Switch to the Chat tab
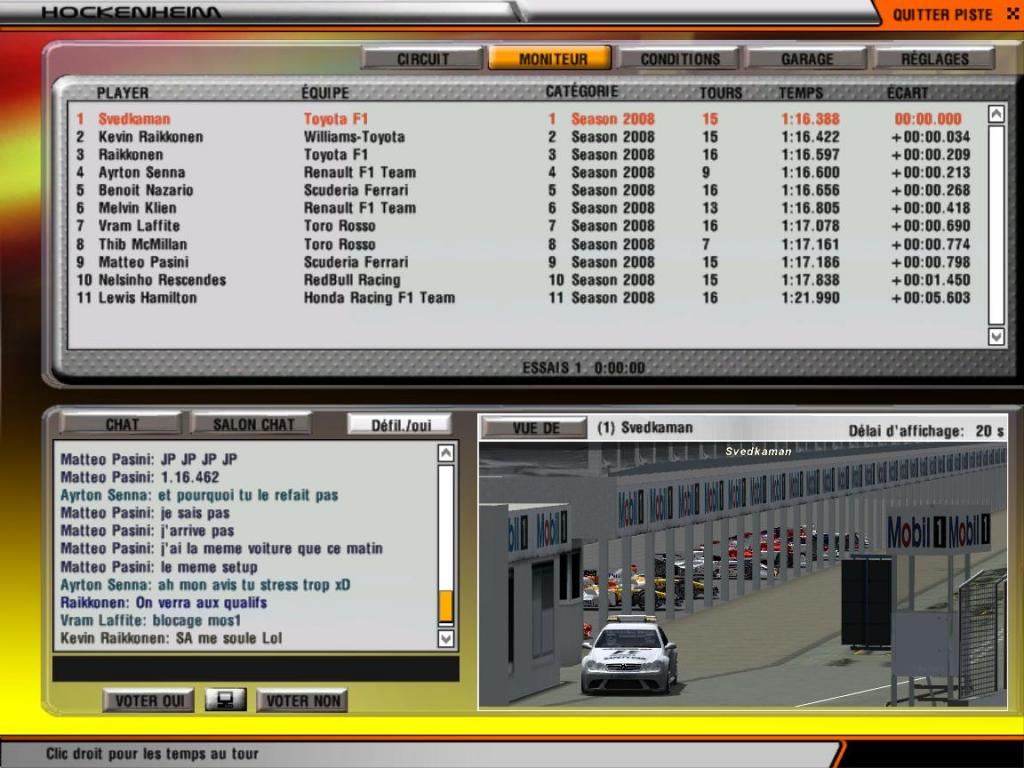This screenshot has width=1024, height=768. coord(121,424)
